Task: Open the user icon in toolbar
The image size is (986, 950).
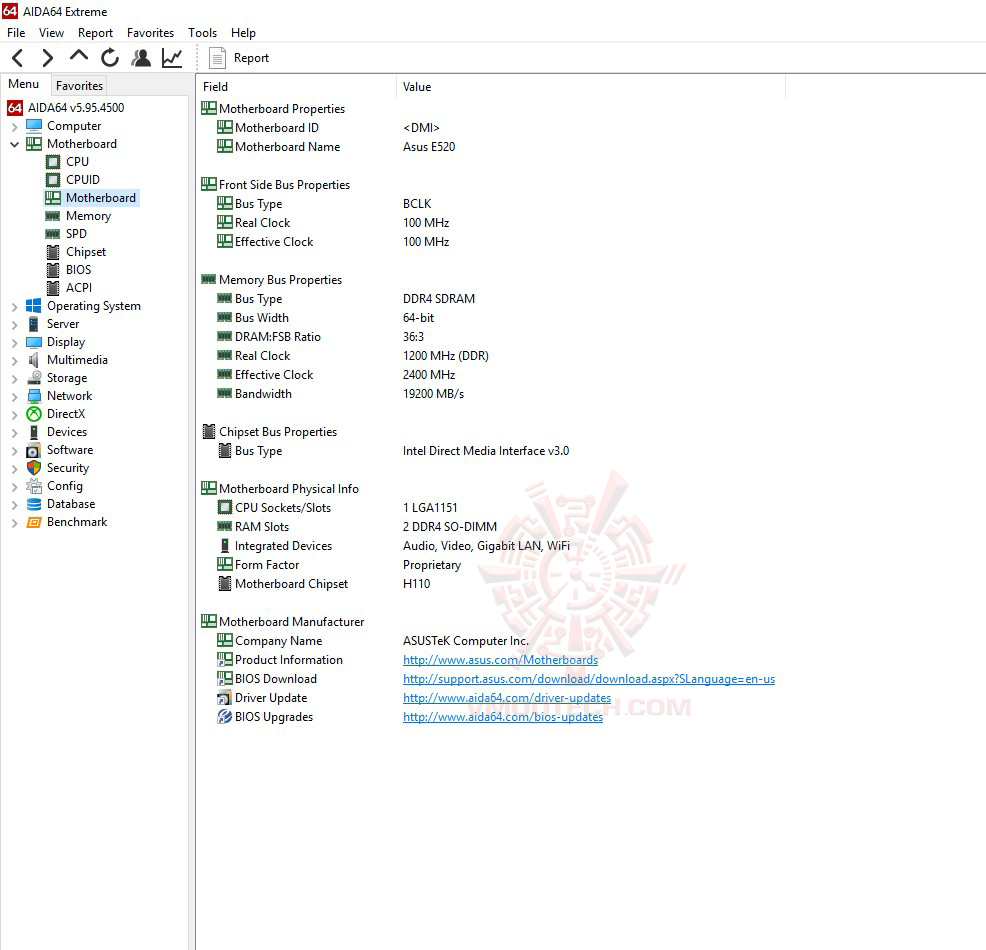Action: click(x=141, y=58)
